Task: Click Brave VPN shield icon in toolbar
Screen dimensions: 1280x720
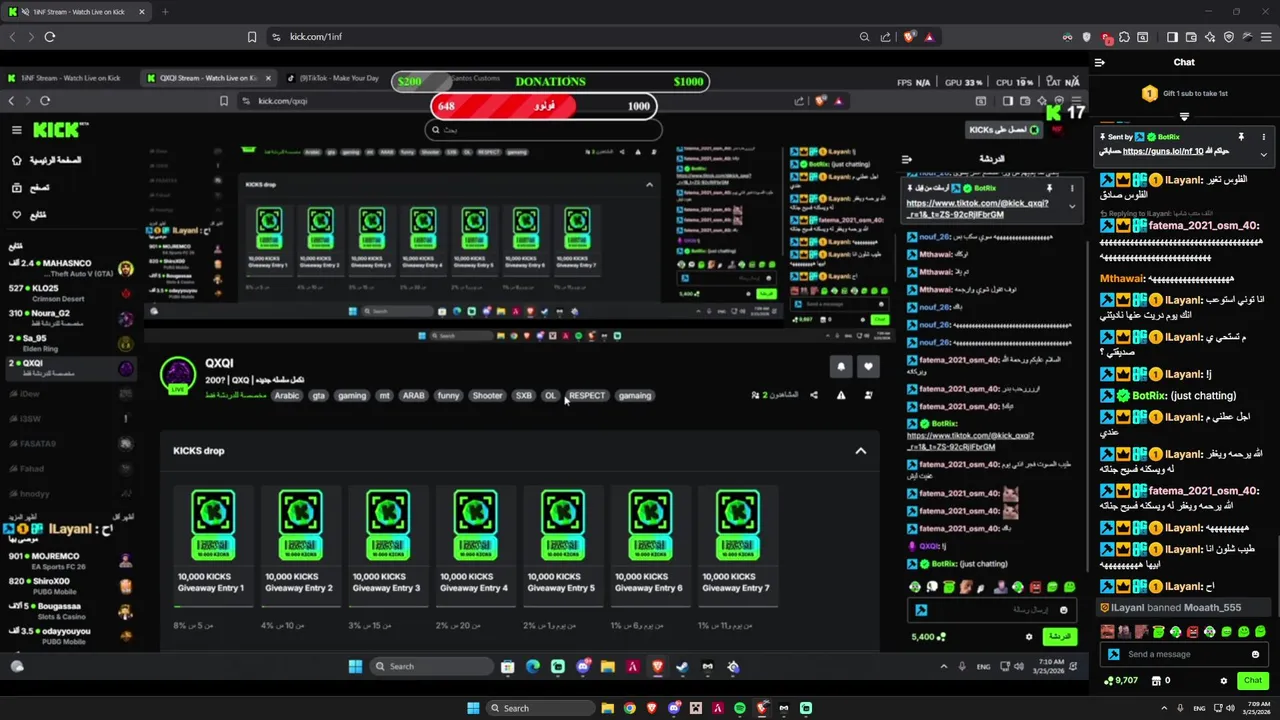Action: 1229,37
